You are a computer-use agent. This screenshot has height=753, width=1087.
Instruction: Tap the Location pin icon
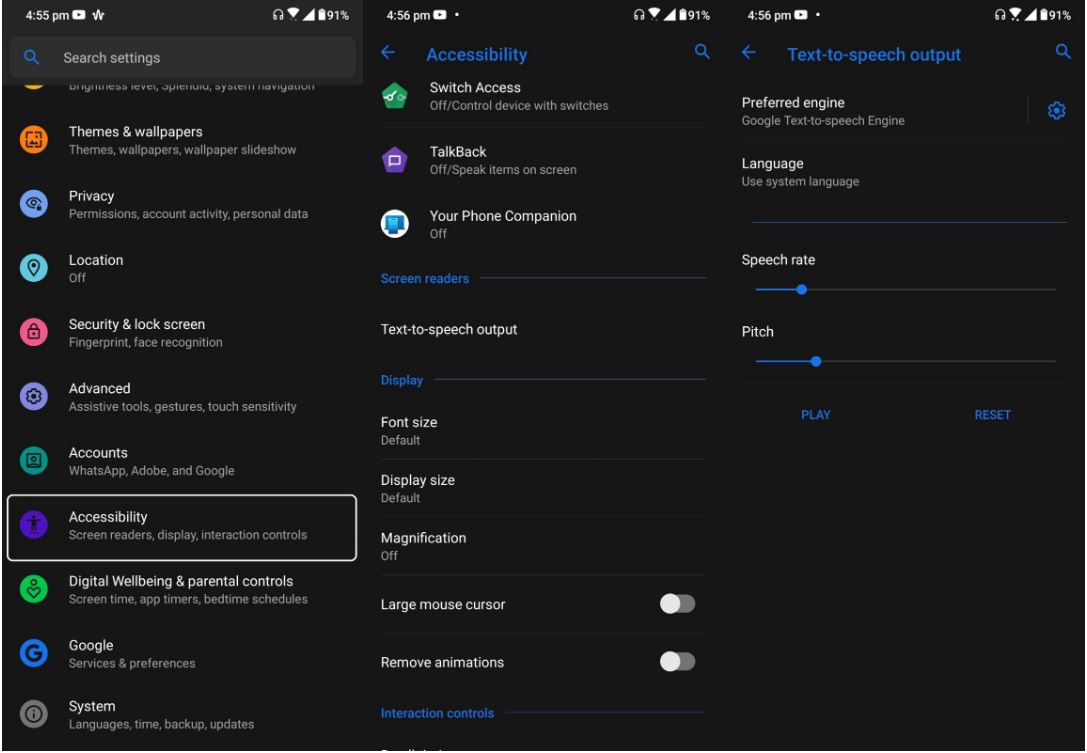[x=33, y=268]
